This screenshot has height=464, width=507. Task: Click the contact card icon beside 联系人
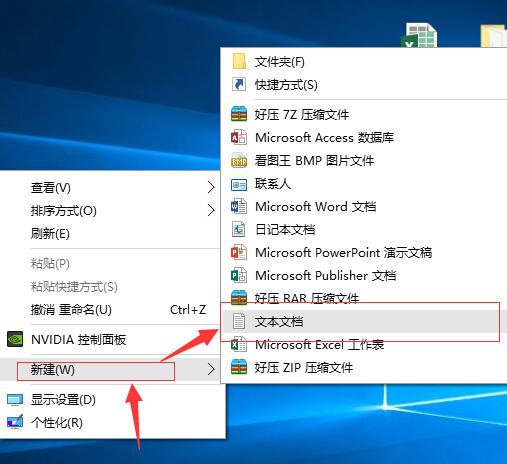coord(239,184)
